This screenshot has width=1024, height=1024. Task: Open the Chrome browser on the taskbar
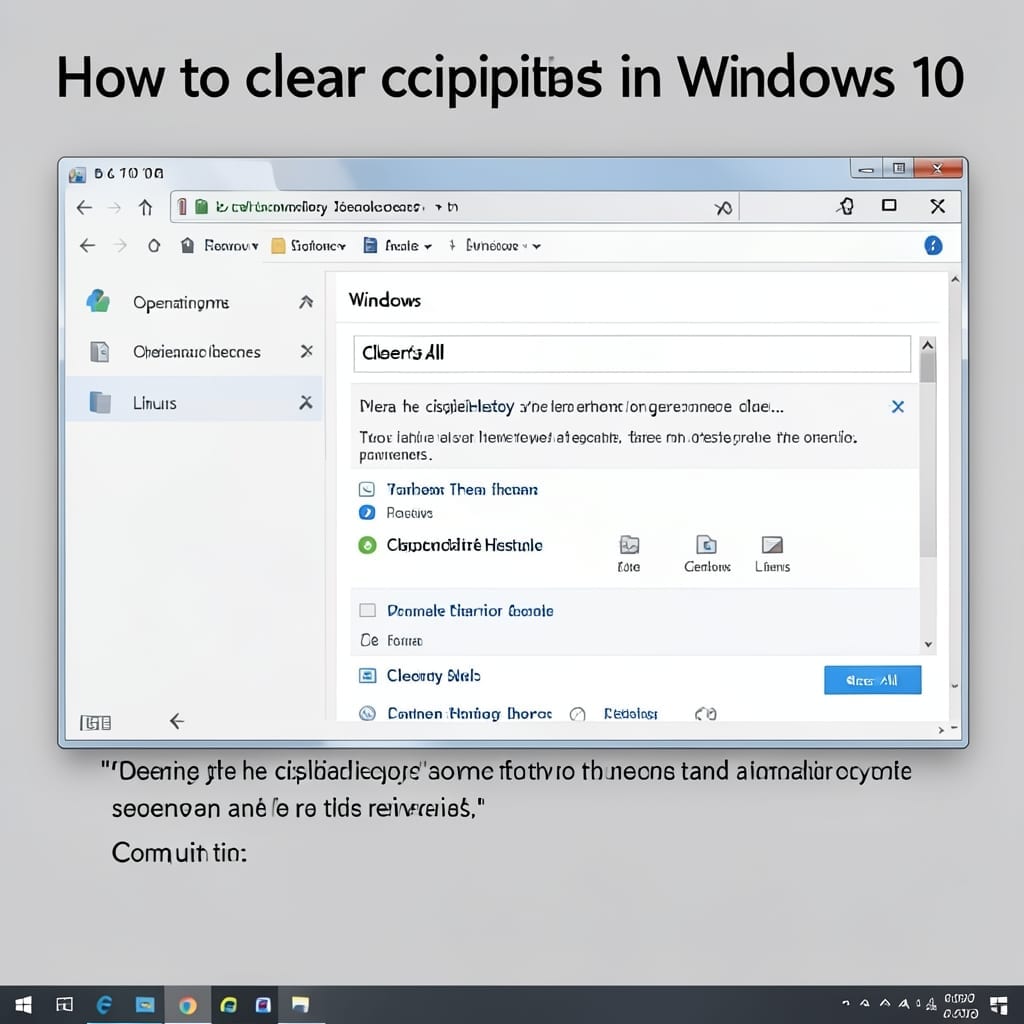click(x=187, y=1005)
